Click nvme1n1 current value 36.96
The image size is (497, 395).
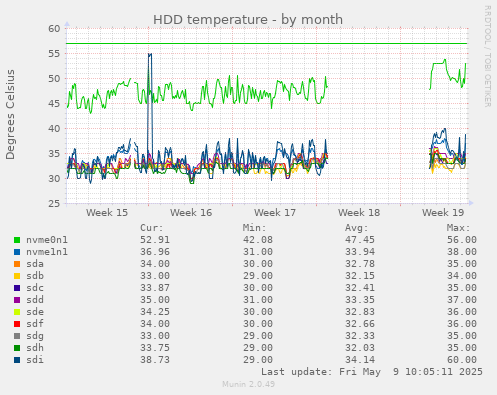point(155,252)
